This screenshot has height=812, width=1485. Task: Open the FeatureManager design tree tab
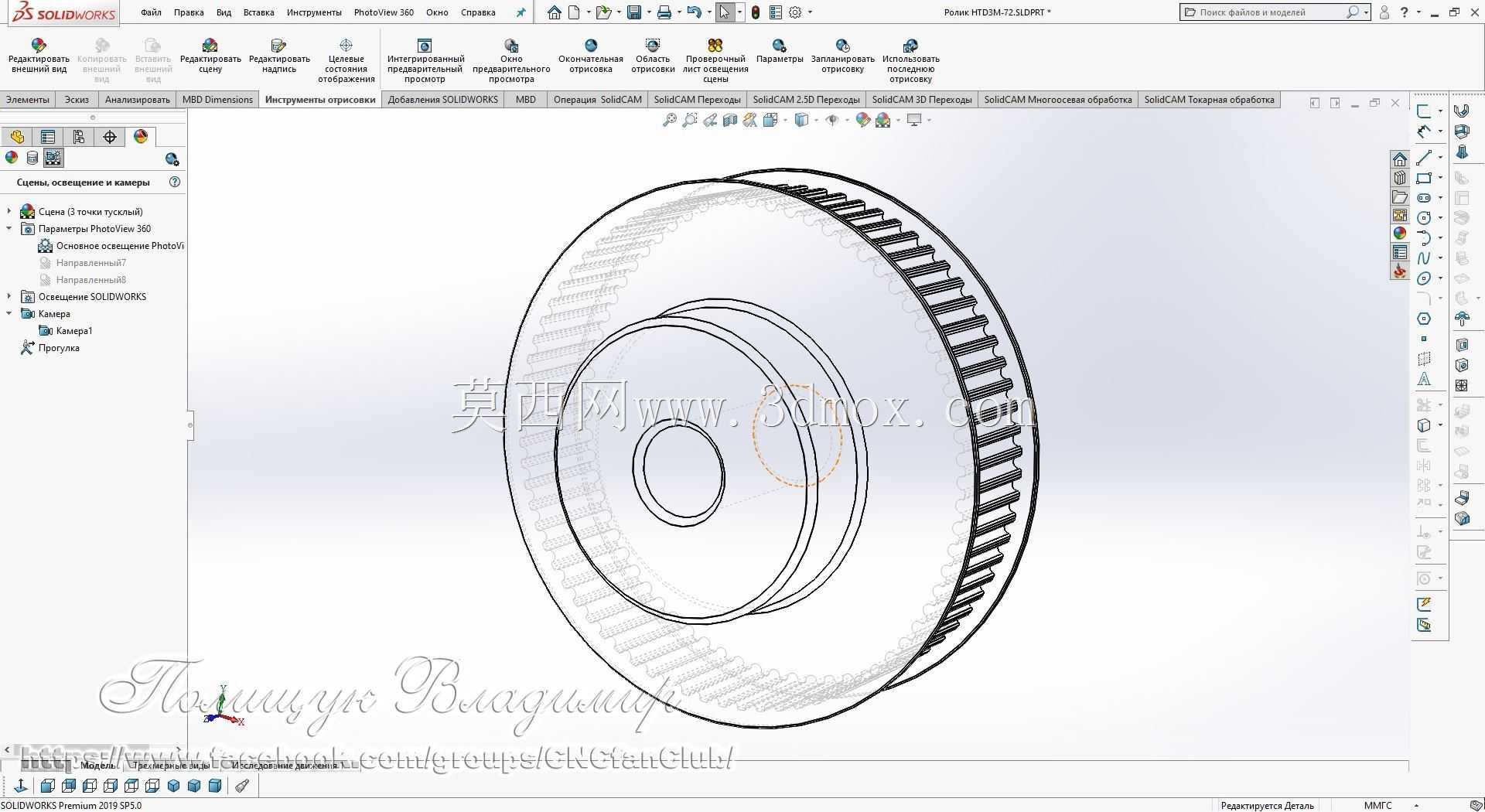coord(17,137)
